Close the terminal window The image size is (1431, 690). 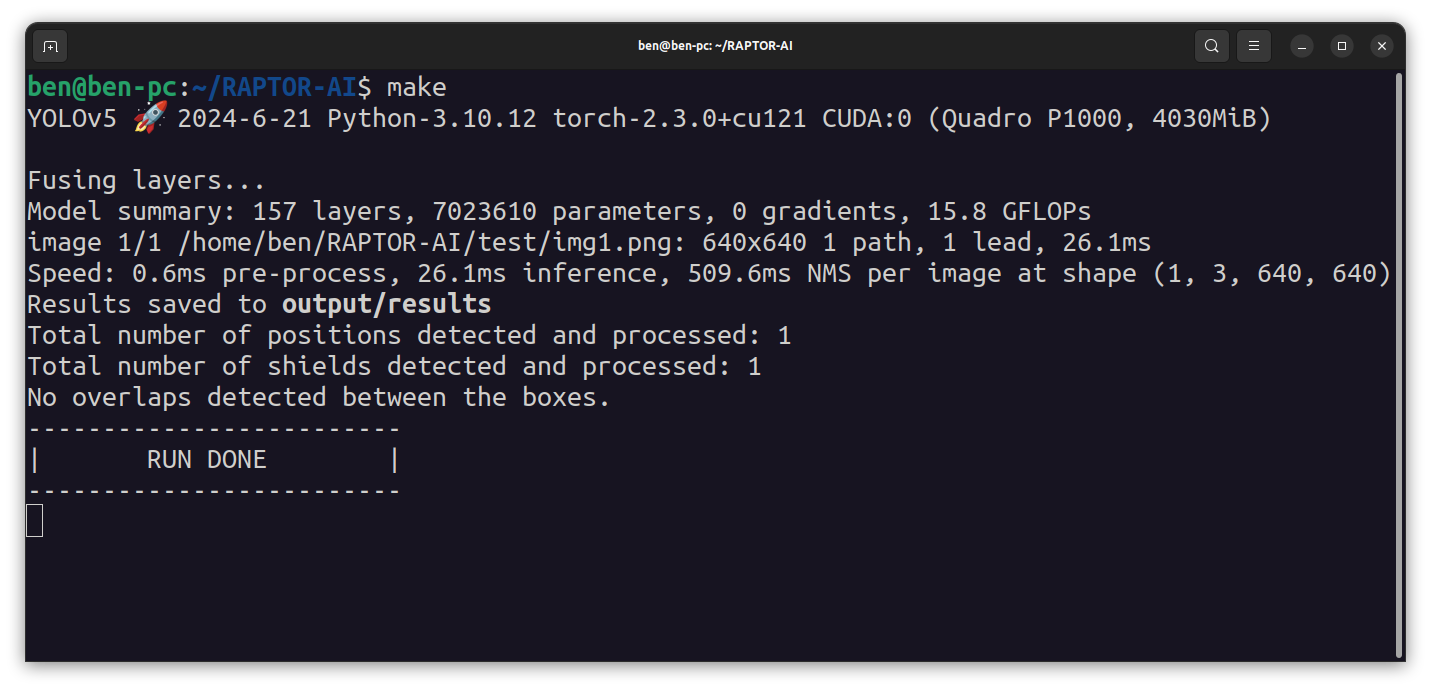point(1382,46)
